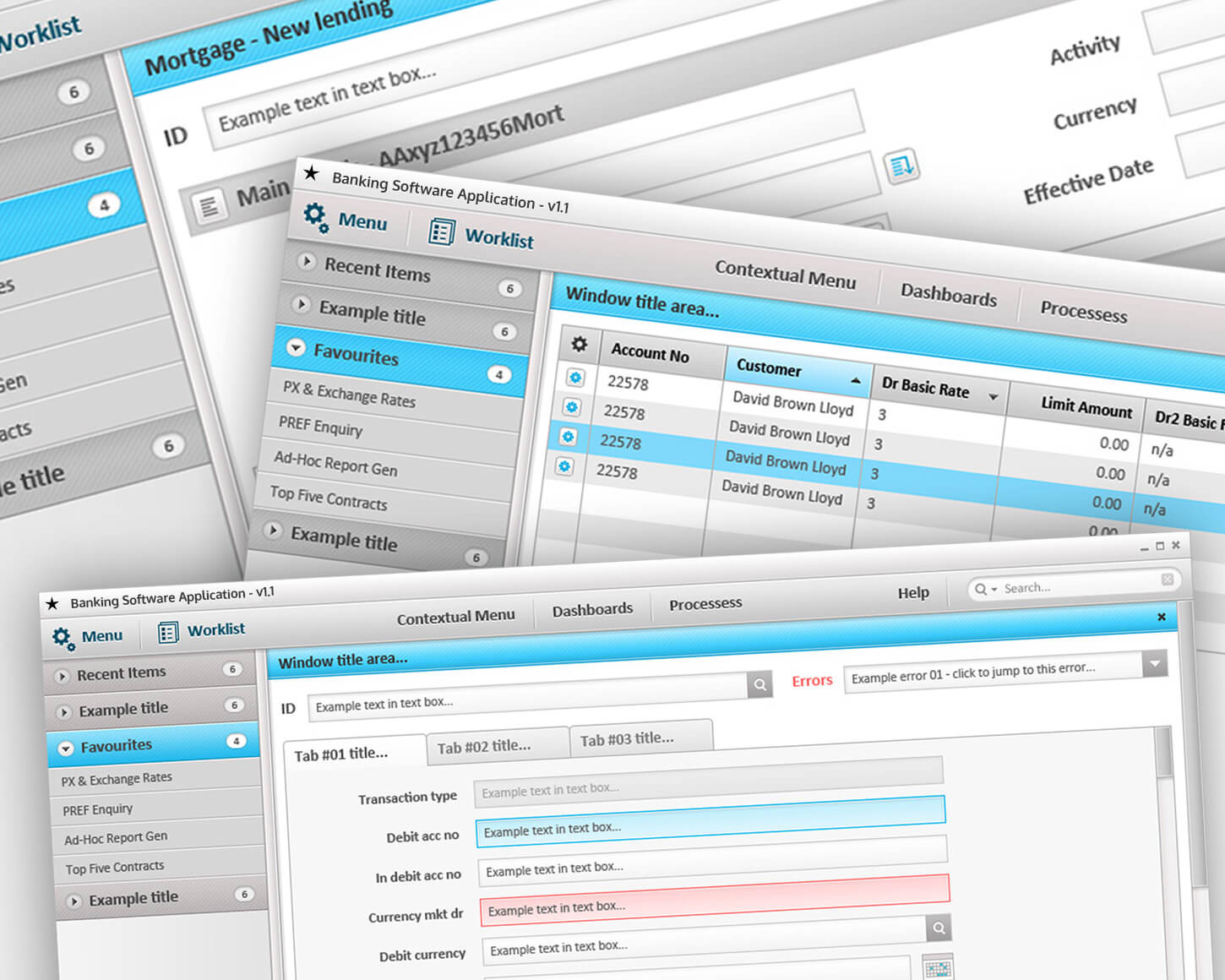Open PREF Enquiry in middle window sidebar

(320, 425)
